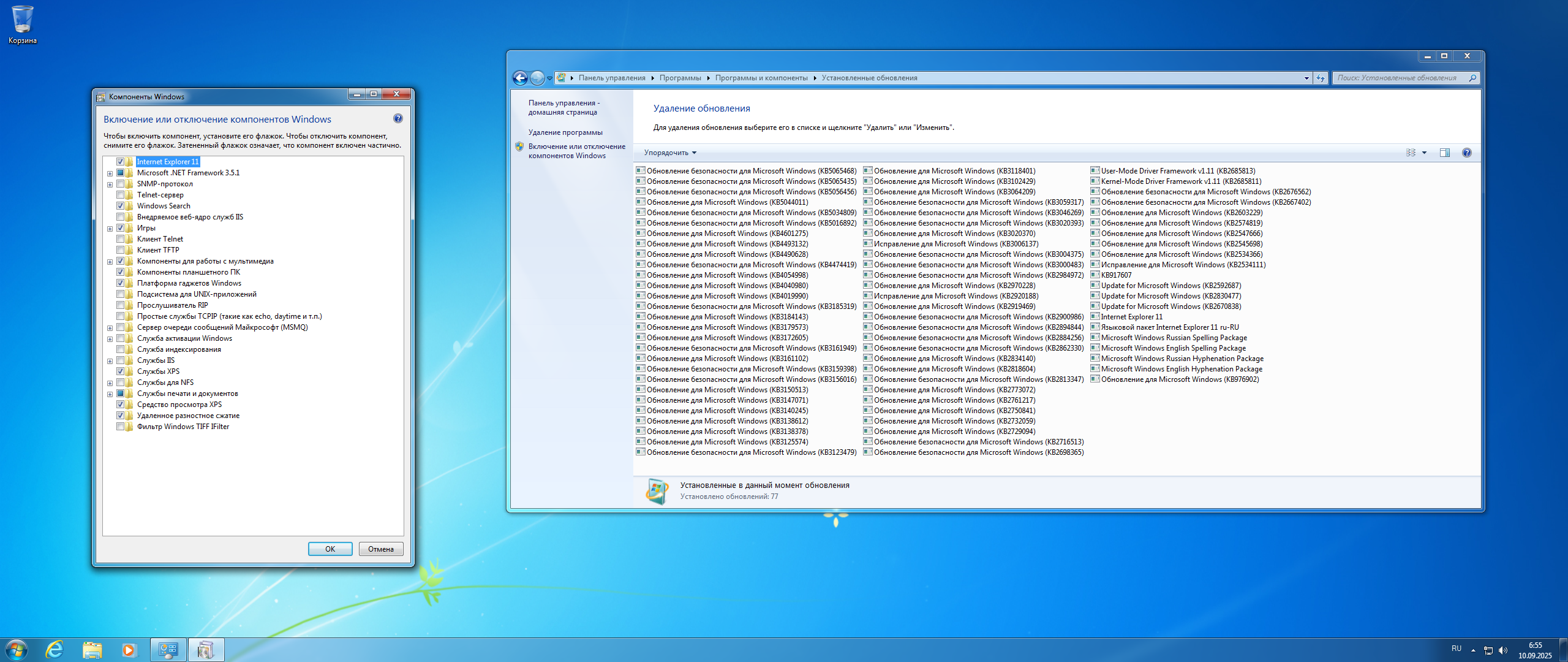Toggle the preview pane icon
Screen dimensions: 1568x662
tap(1445, 153)
